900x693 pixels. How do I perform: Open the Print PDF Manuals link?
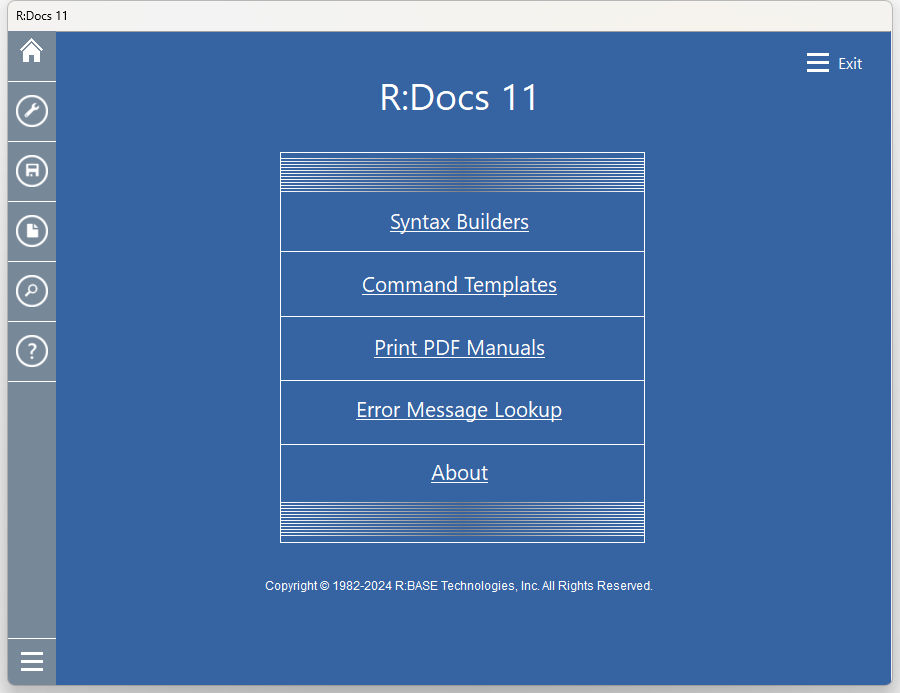[459, 348]
